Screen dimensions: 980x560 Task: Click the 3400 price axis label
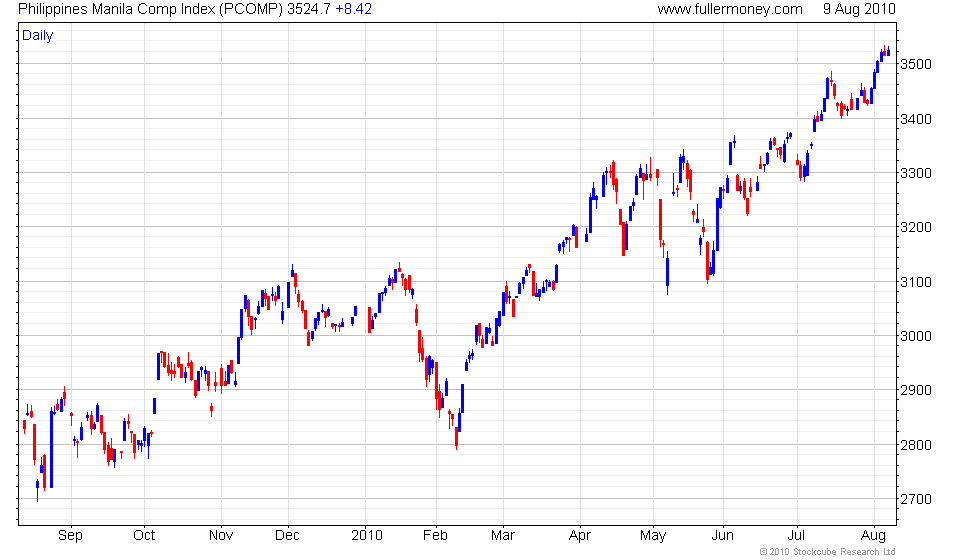pyautogui.click(x=916, y=119)
